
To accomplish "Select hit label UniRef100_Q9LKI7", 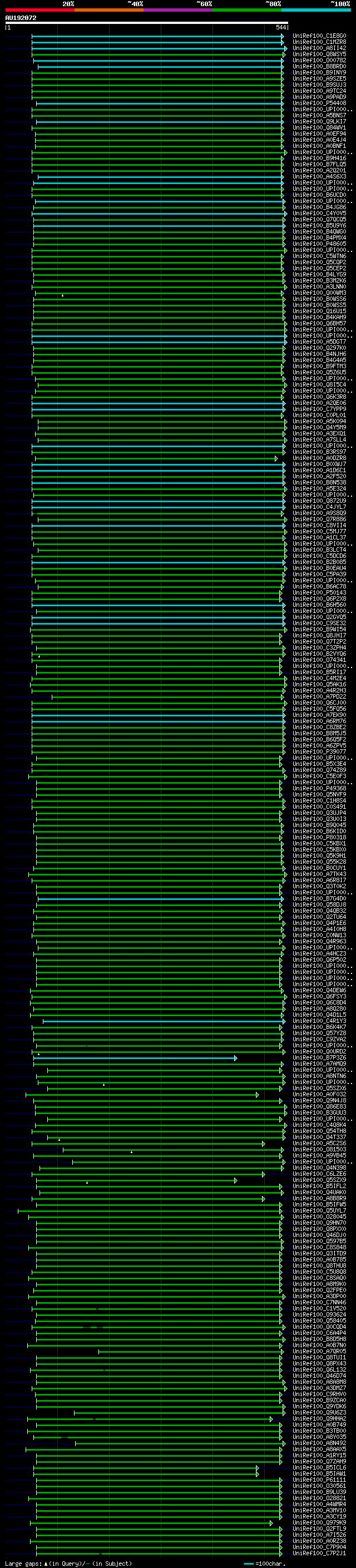I will tap(319, 121).
